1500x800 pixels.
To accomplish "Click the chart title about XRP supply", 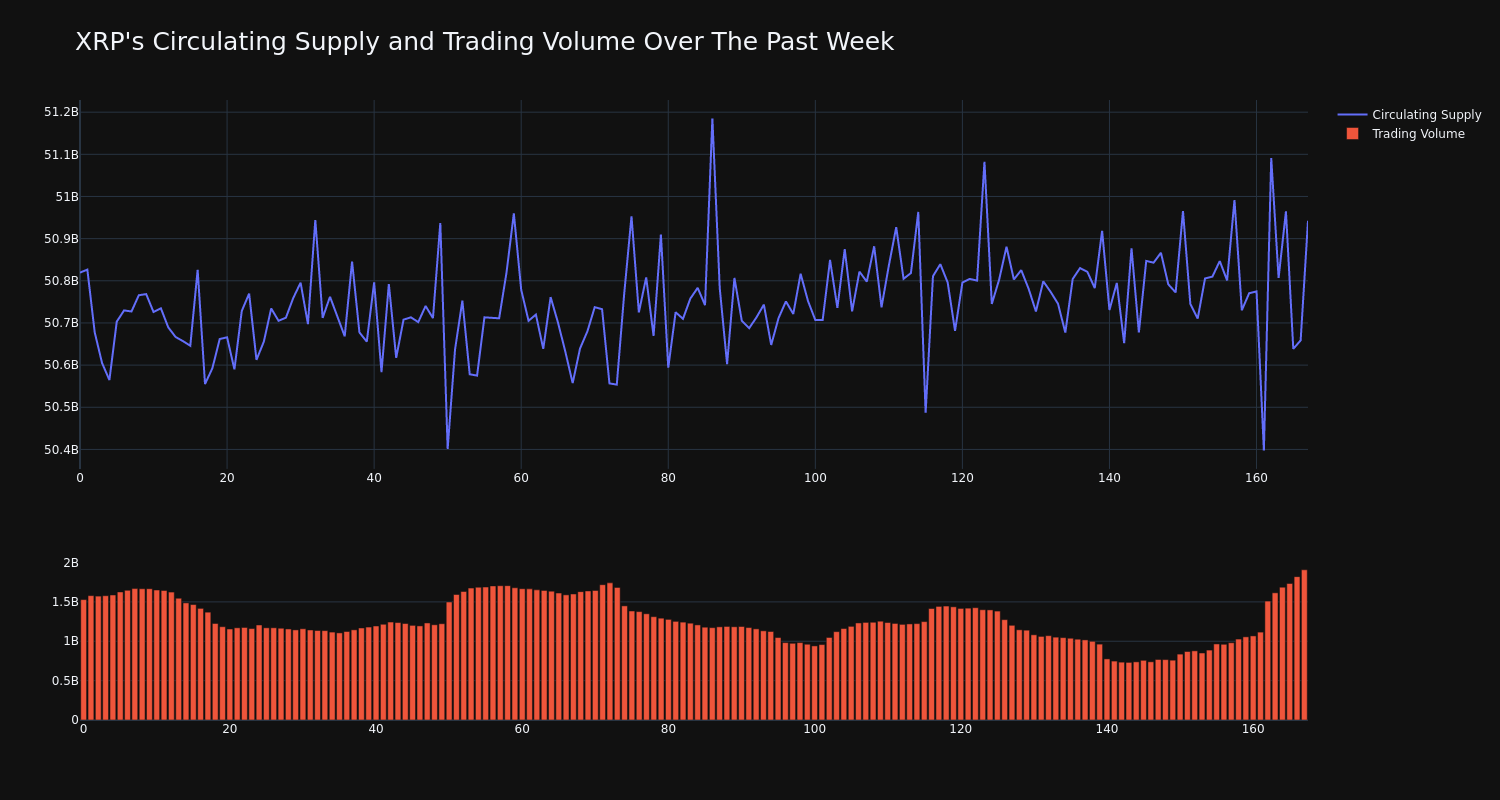I will tap(484, 42).
